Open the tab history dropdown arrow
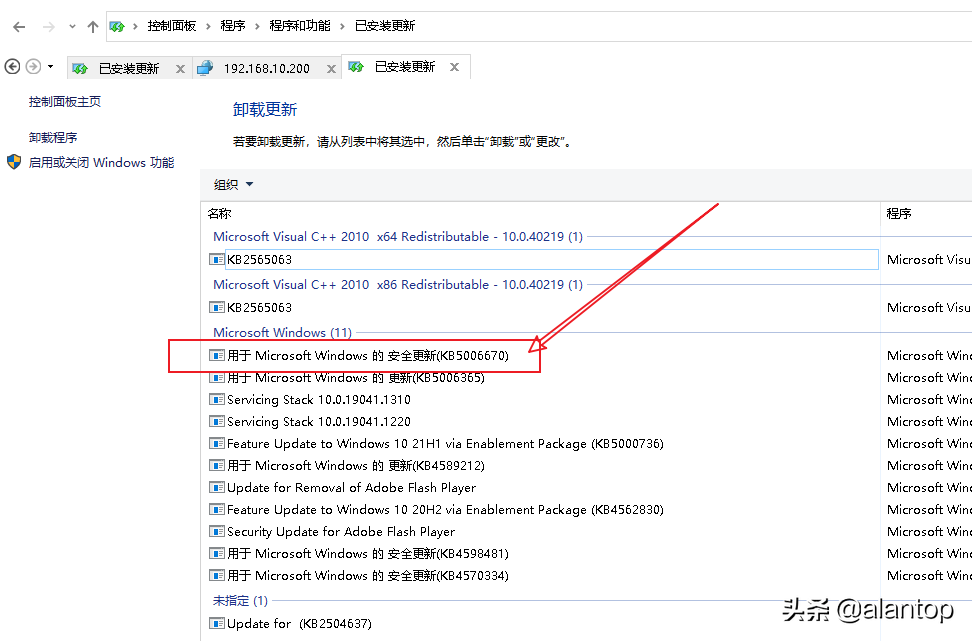972x641 pixels. 51,66
